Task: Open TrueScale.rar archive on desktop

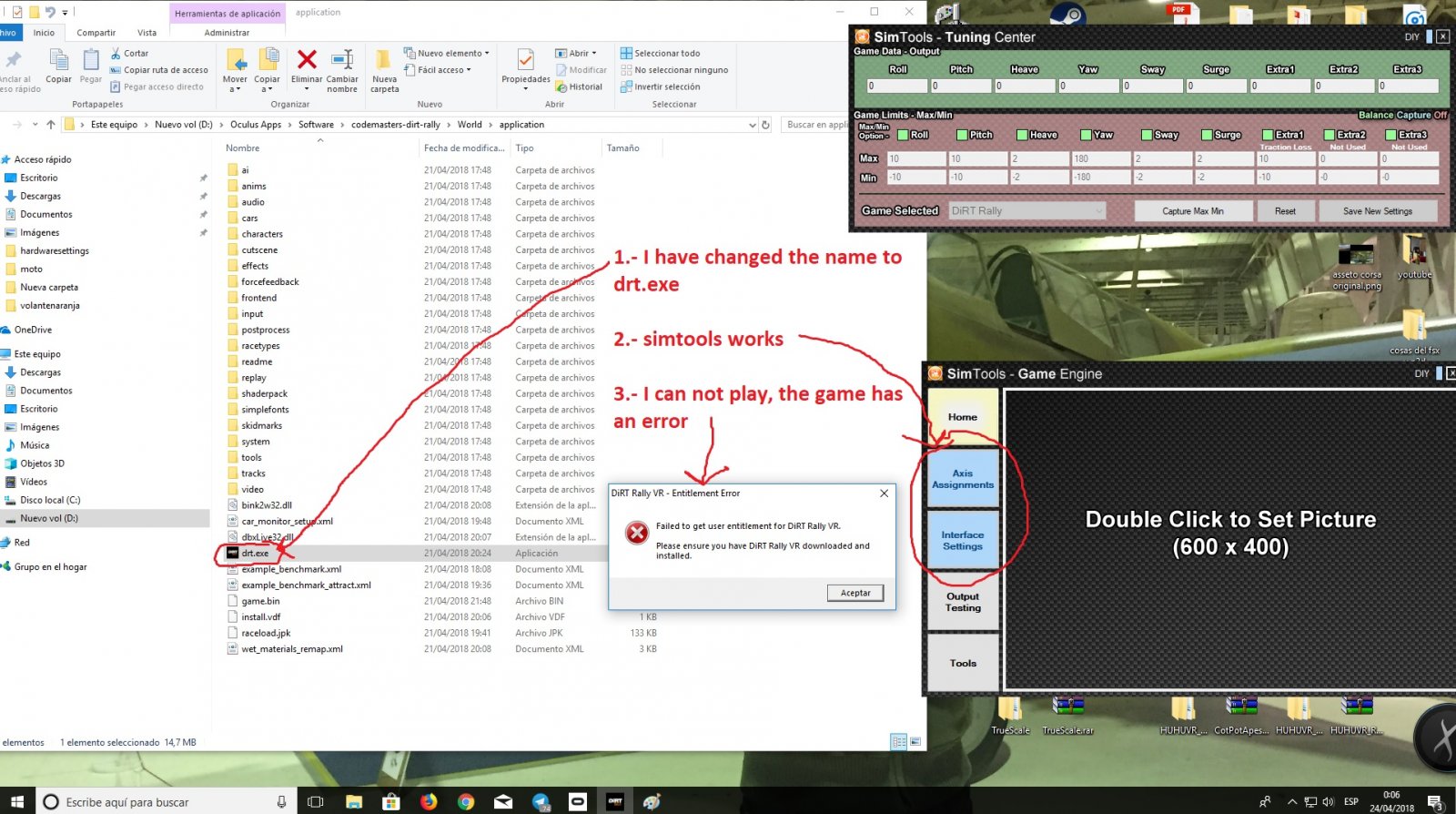Action: click(1067, 714)
